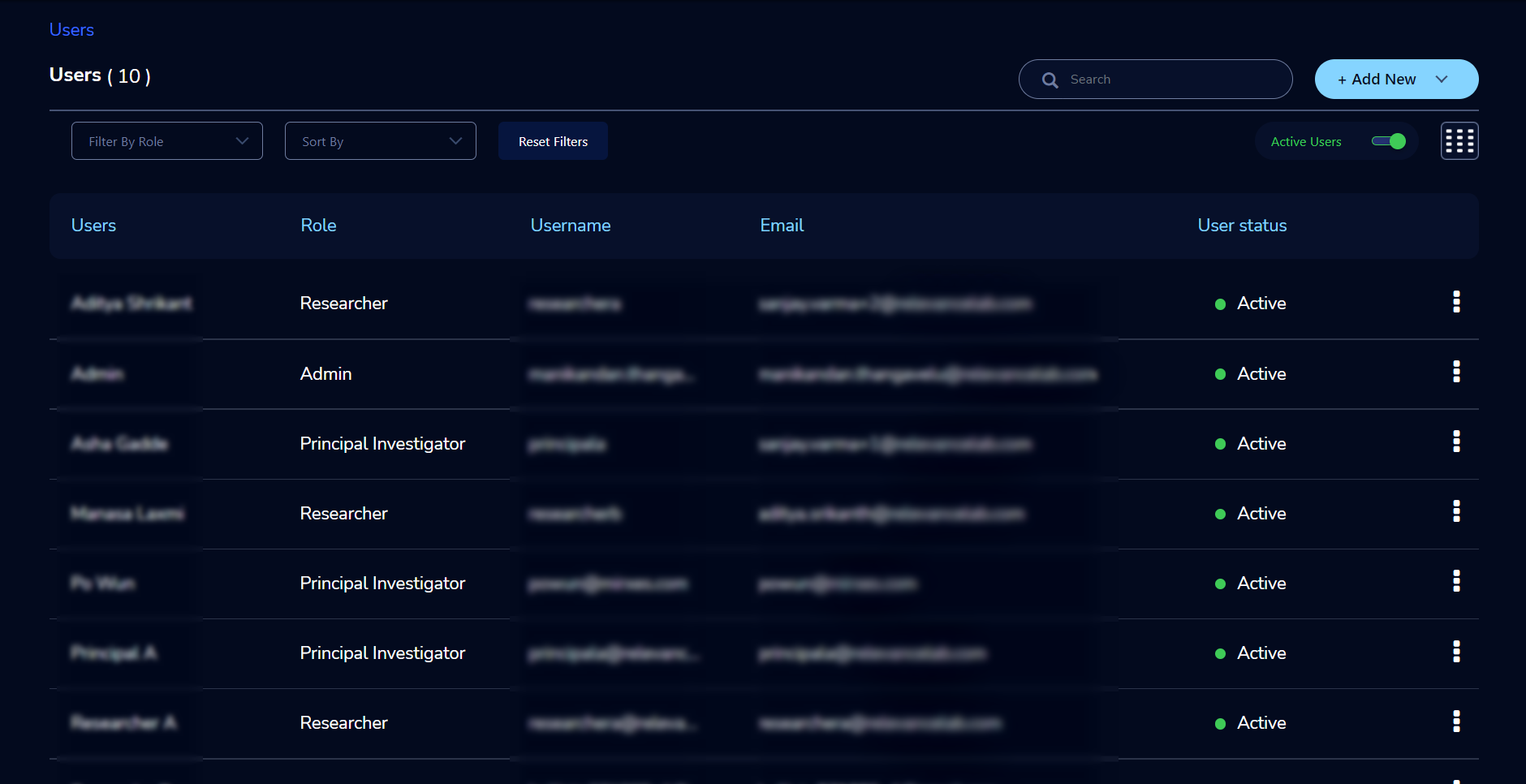Select the Email column header
This screenshot has width=1526, height=784.
coord(782,226)
